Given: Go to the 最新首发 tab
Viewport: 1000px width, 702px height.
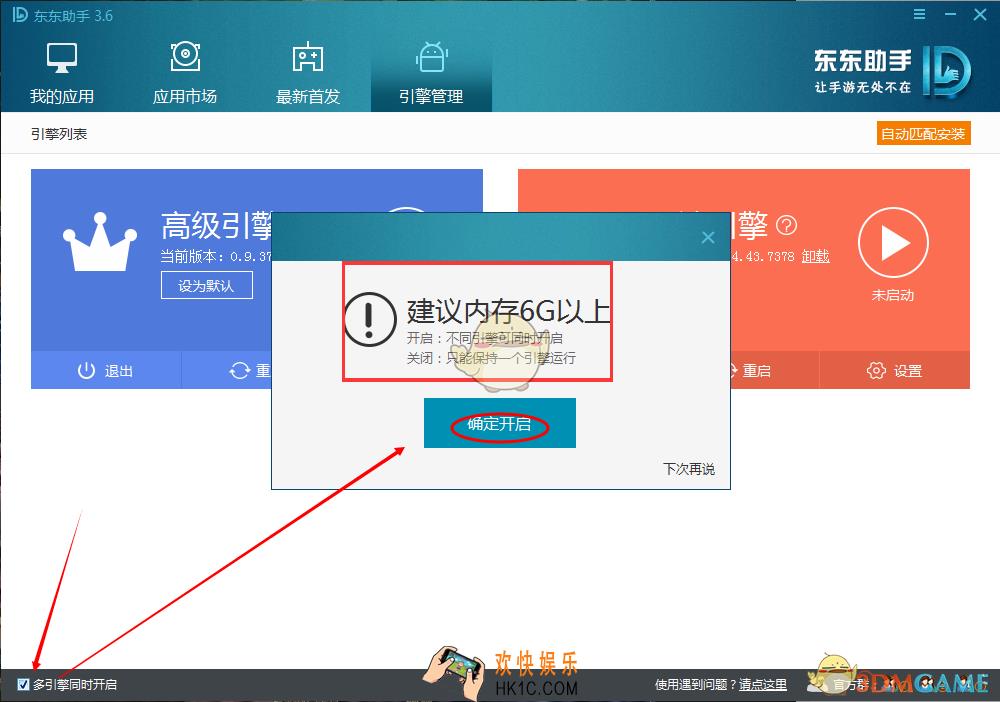Looking at the screenshot, I should pyautogui.click(x=308, y=73).
